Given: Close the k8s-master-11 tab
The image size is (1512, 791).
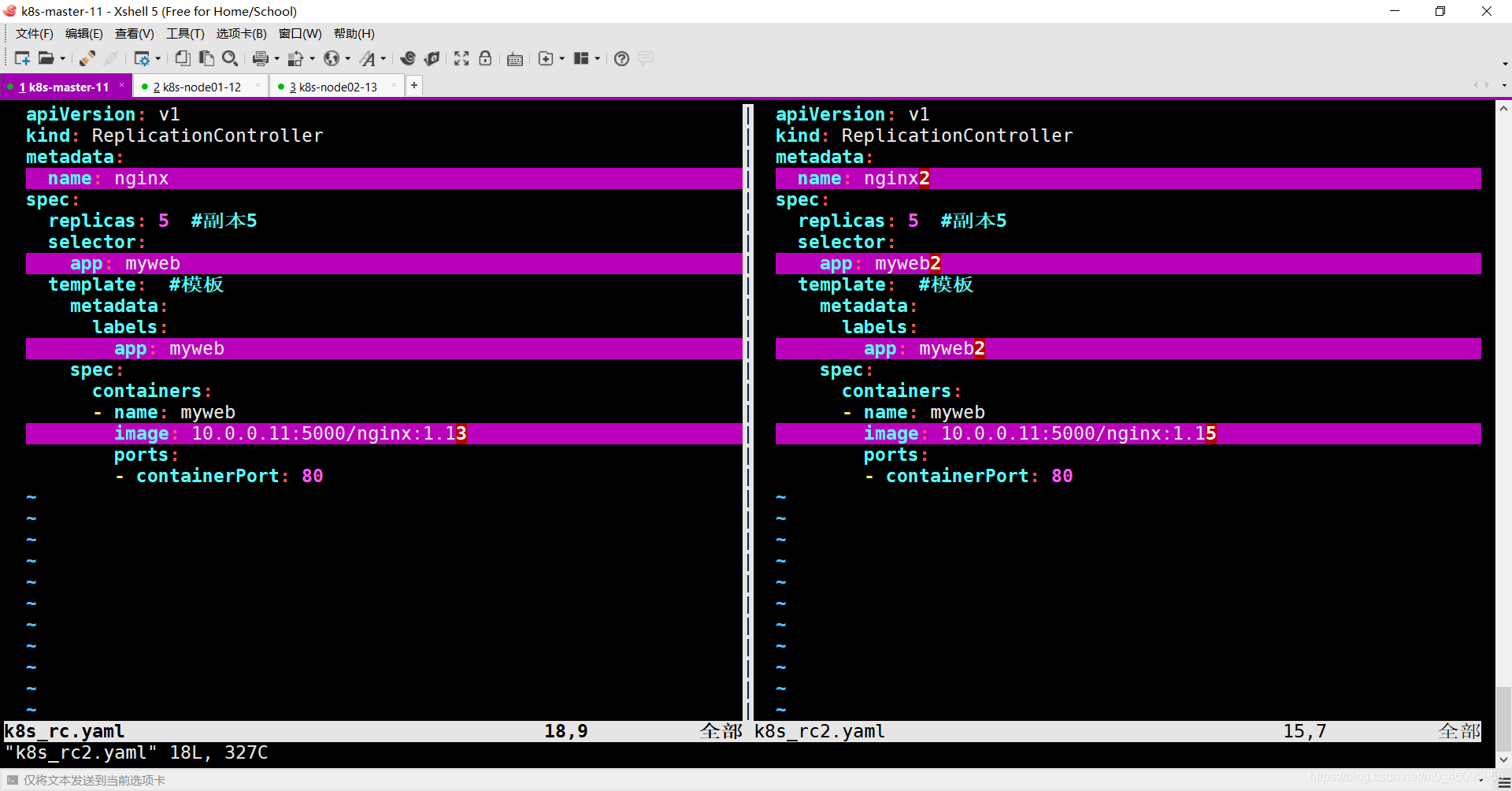Looking at the screenshot, I should tap(122, 85).
